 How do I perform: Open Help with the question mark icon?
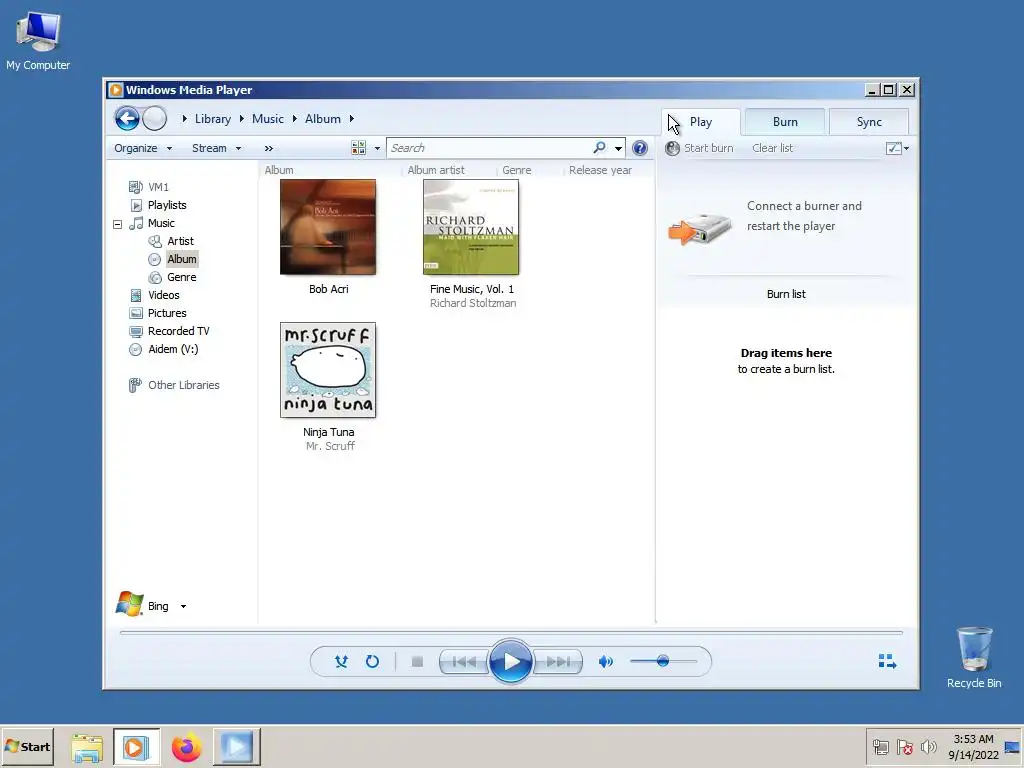coord(640,148)
